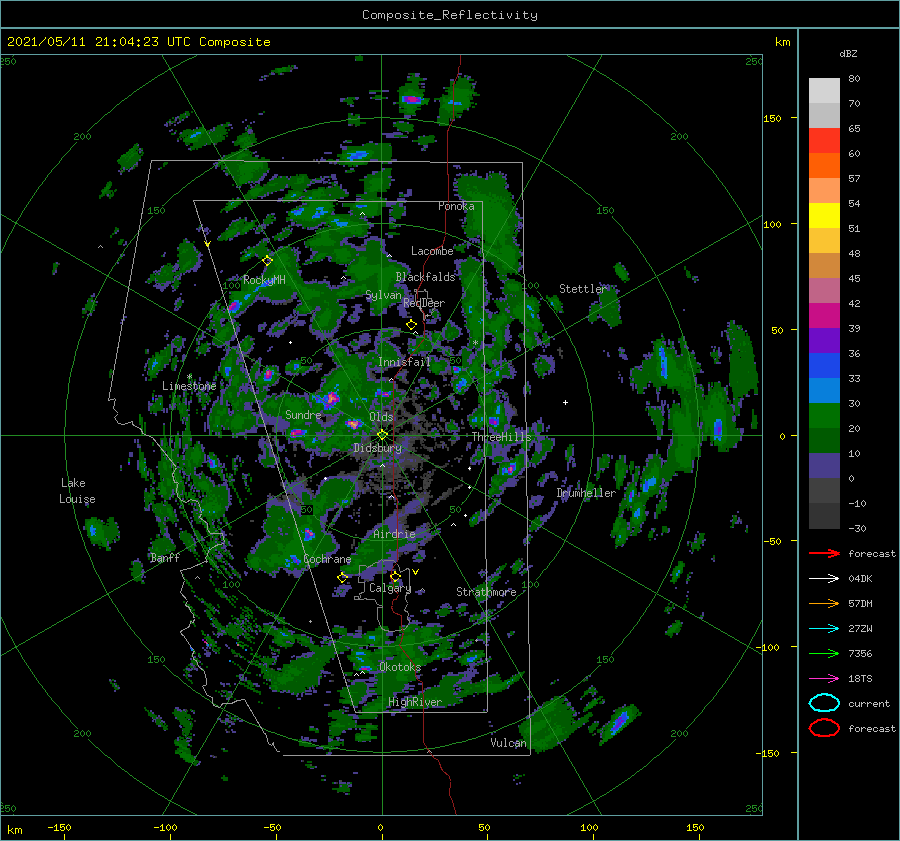Screen dimensions: 900x841
Task: Click the red forecast ellipse legend icon
Action: tap(824, 728)
